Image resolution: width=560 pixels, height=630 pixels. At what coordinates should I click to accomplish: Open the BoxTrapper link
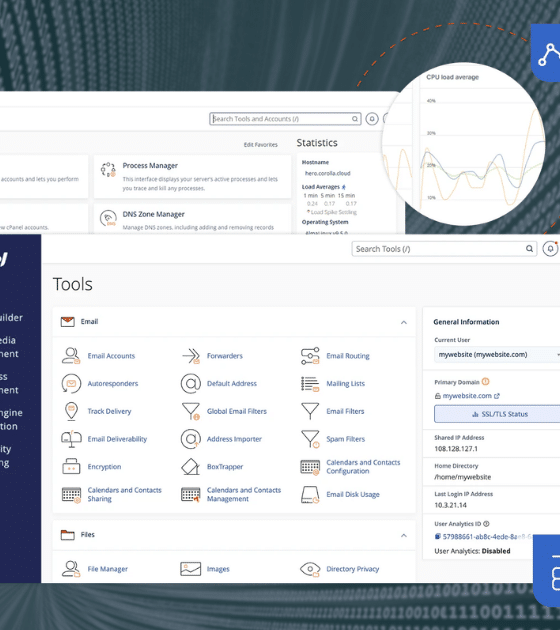tap(225, 467)
